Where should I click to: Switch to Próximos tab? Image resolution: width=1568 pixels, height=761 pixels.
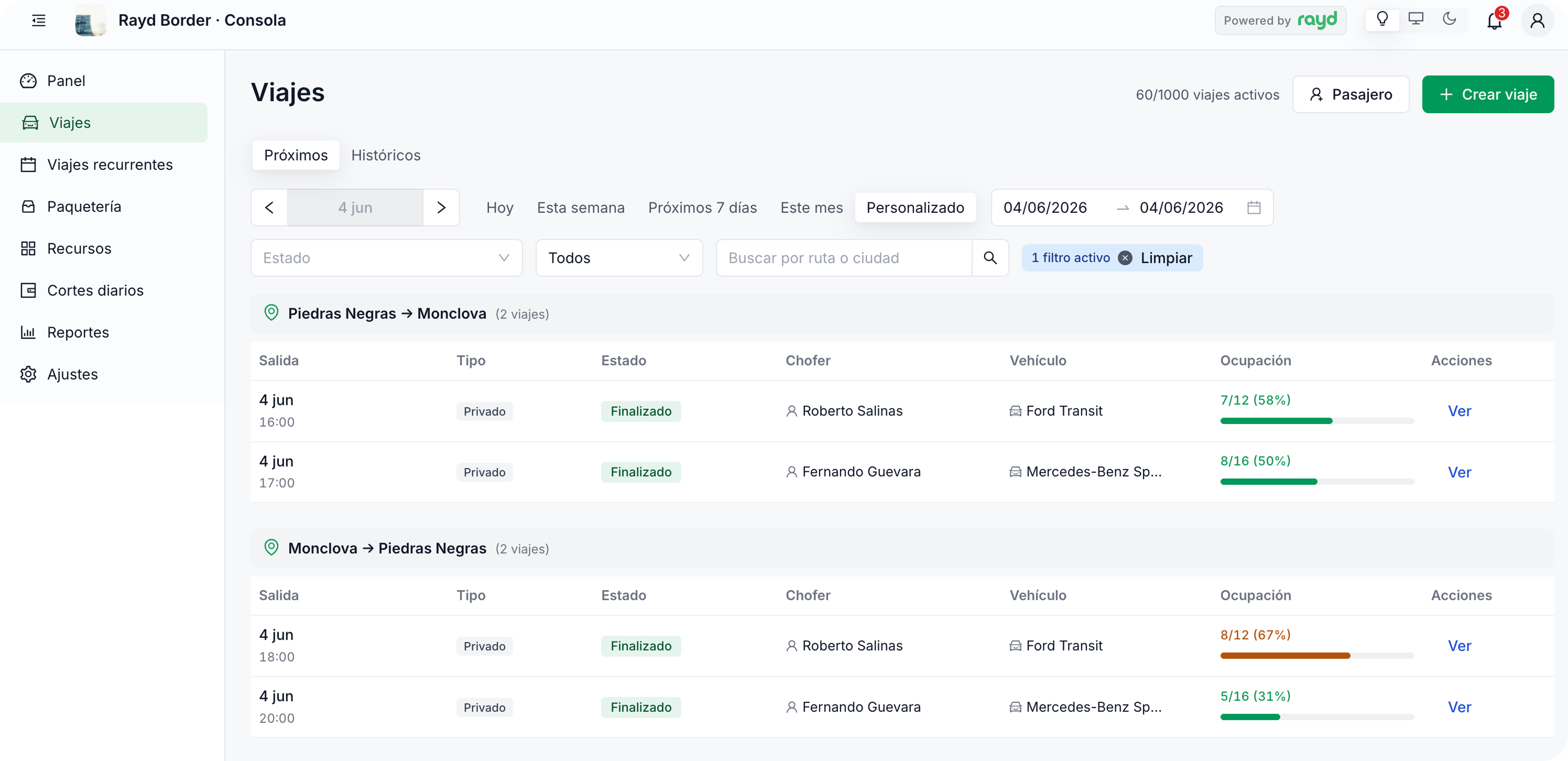point(296,155)
